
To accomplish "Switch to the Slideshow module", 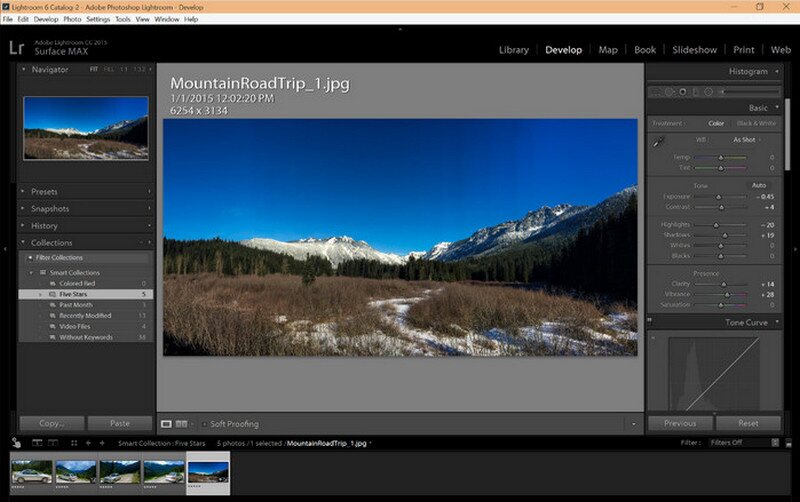I will pos(694,50).
